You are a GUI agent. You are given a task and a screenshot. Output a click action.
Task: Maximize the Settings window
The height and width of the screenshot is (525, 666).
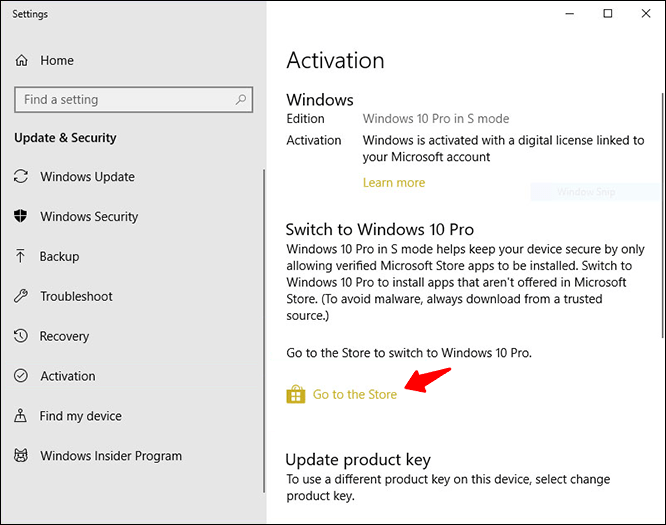[x=608, y=14]
